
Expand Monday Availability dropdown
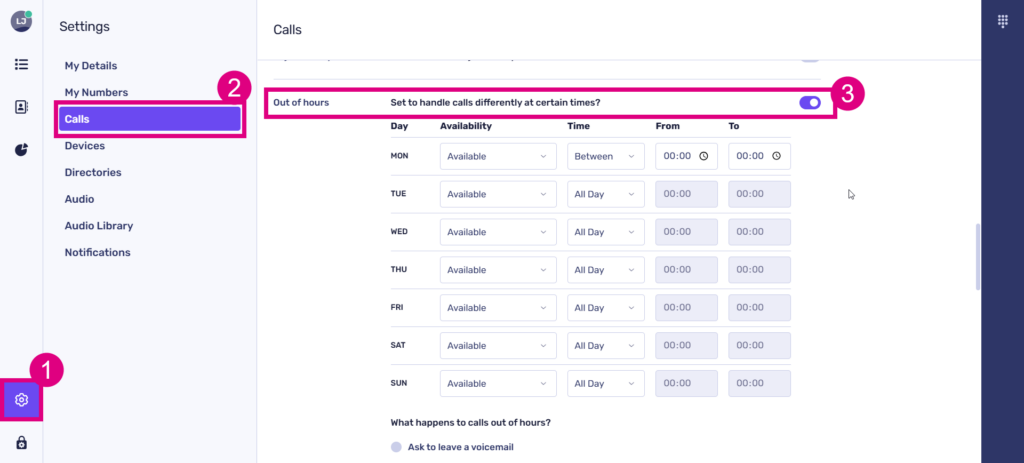tap(497, 156)
